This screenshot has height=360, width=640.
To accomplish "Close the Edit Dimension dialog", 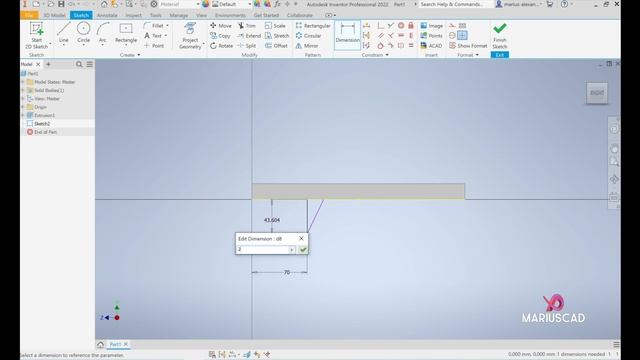I will [x=301, y=238].
